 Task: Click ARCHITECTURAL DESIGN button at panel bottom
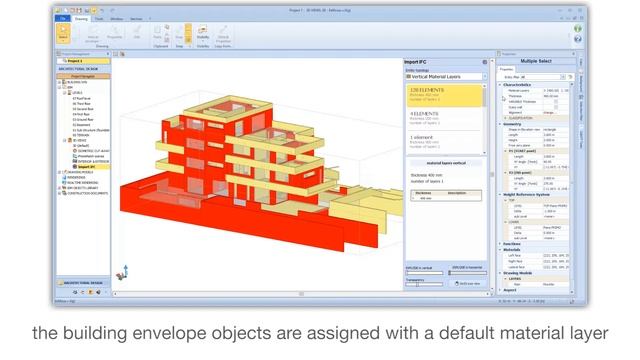[83, 283]
